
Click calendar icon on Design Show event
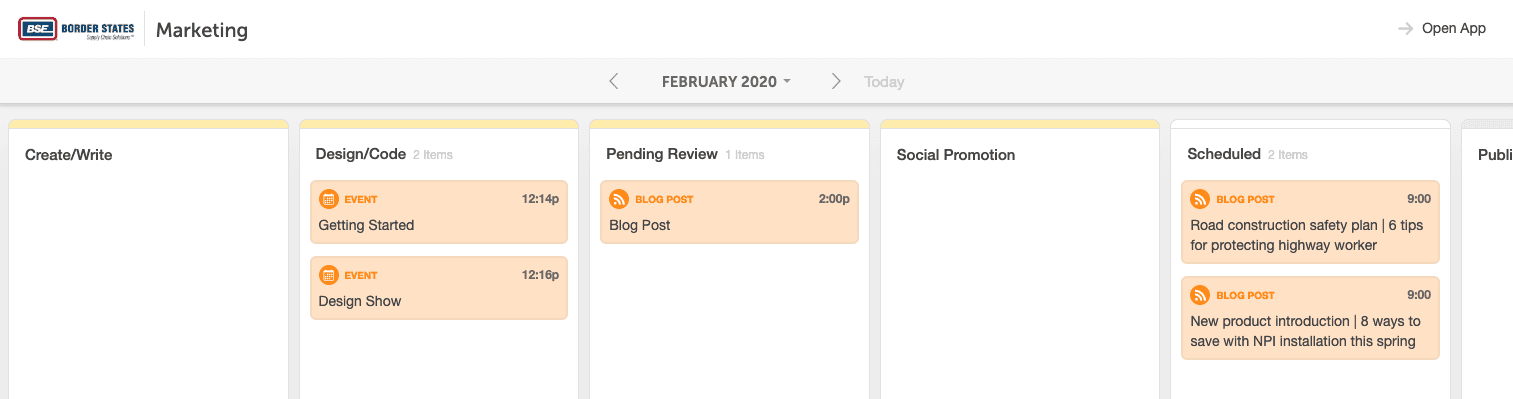[328, 275]
